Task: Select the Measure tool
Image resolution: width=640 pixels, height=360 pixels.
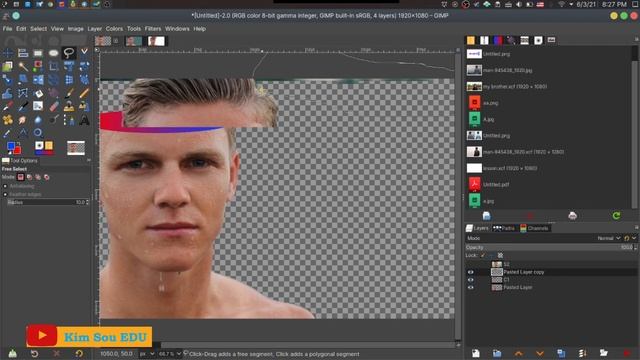Action: coord(23,133)
